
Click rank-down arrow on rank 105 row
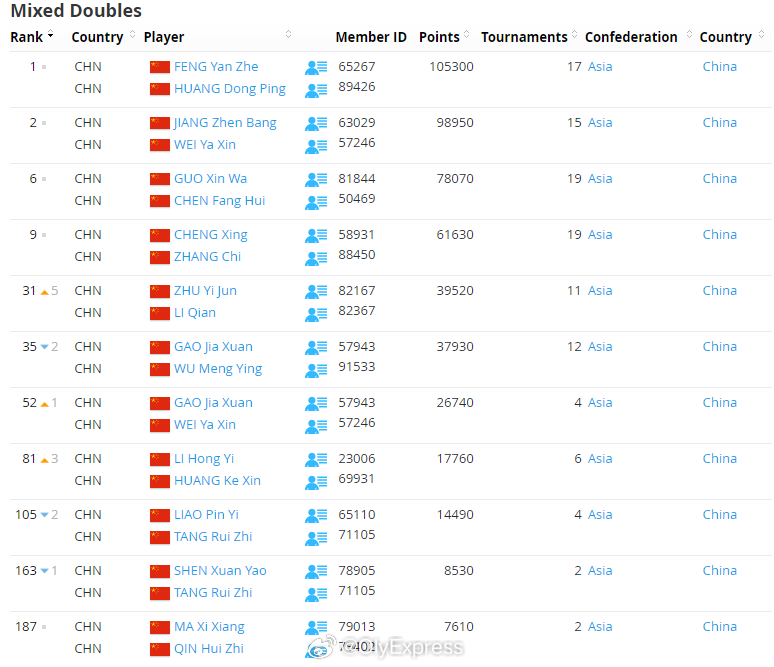[x=44, y=515]
